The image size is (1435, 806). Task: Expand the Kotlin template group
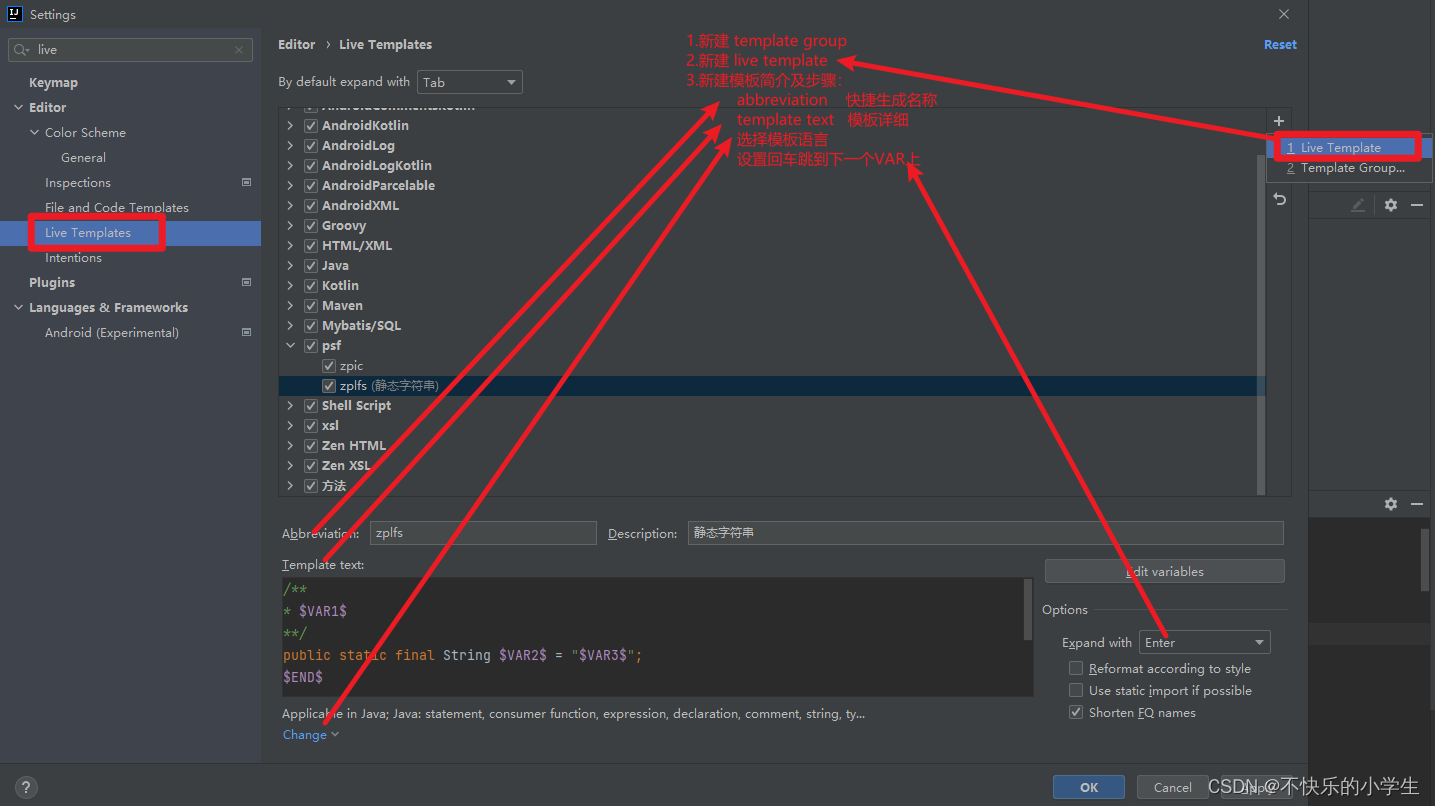click(x=290, y=286)
